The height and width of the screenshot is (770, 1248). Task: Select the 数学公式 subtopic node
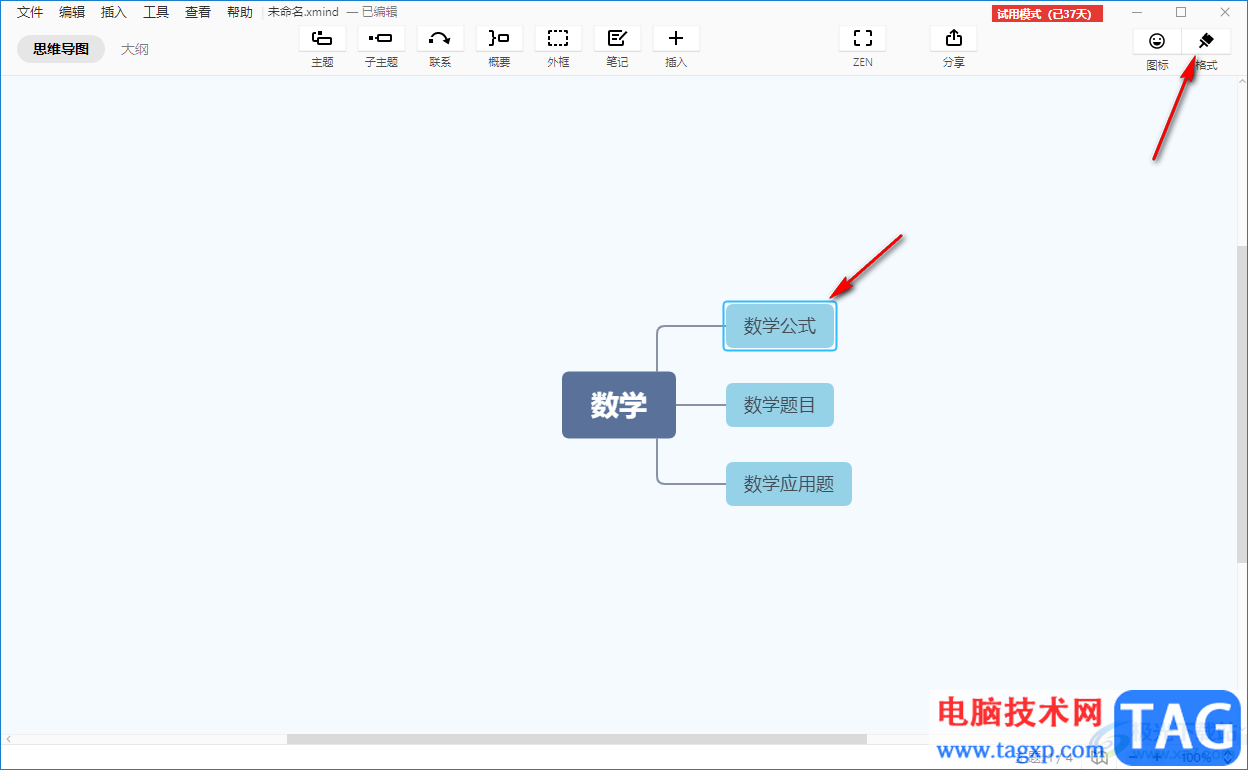pyautogui.click(x=780, y=326)
